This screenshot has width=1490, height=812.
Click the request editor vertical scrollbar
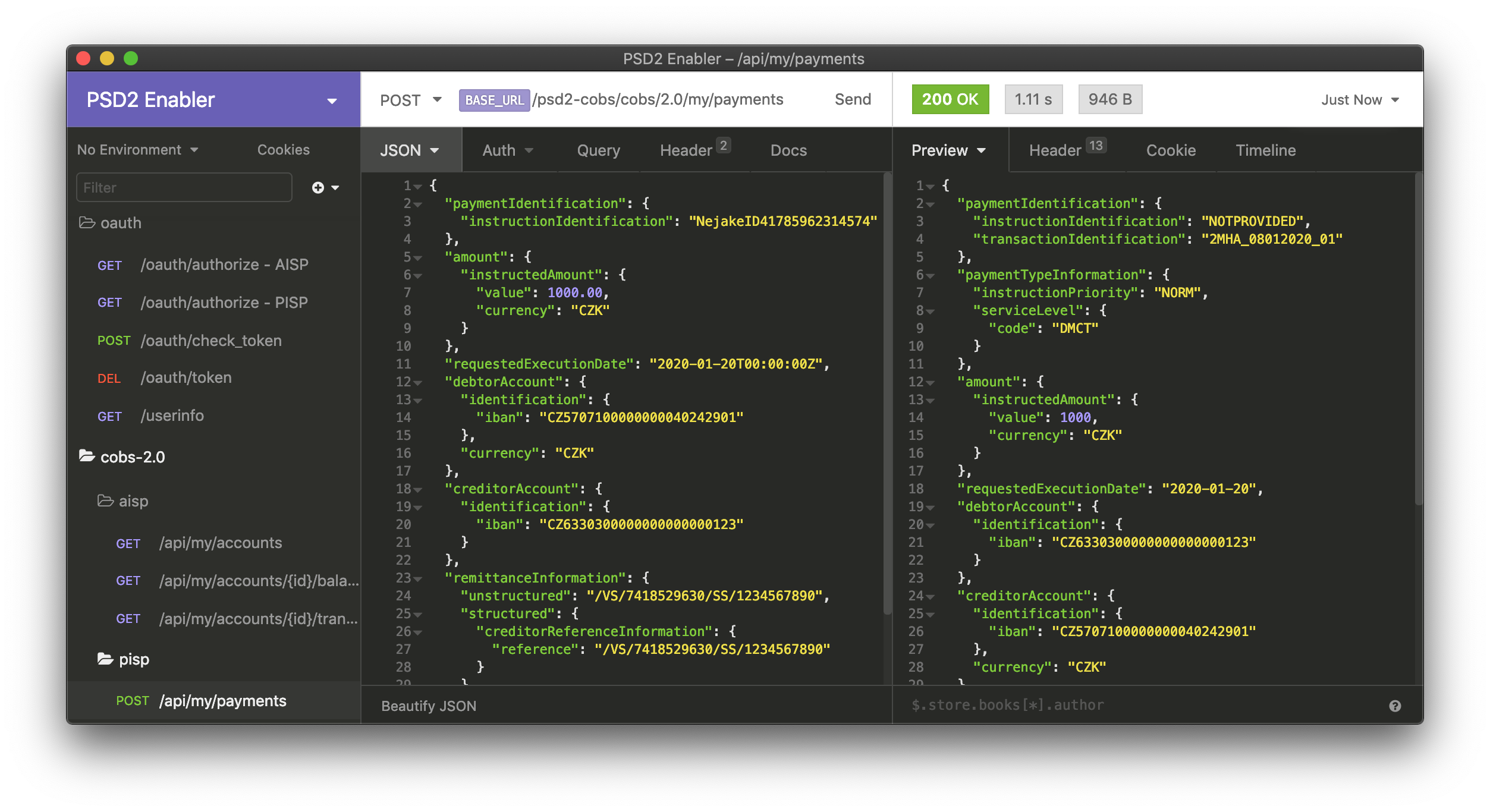[x=887, y=392]
